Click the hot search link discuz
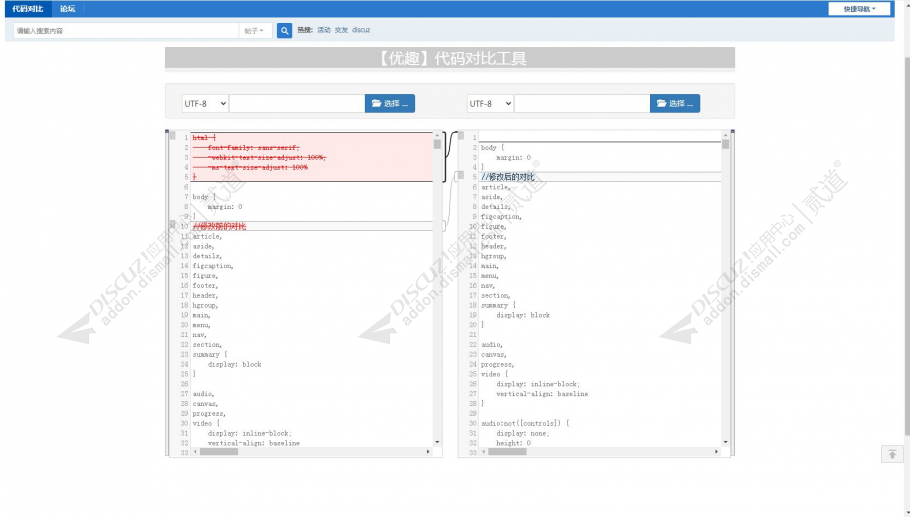910x517 pixels. point(361,31)
